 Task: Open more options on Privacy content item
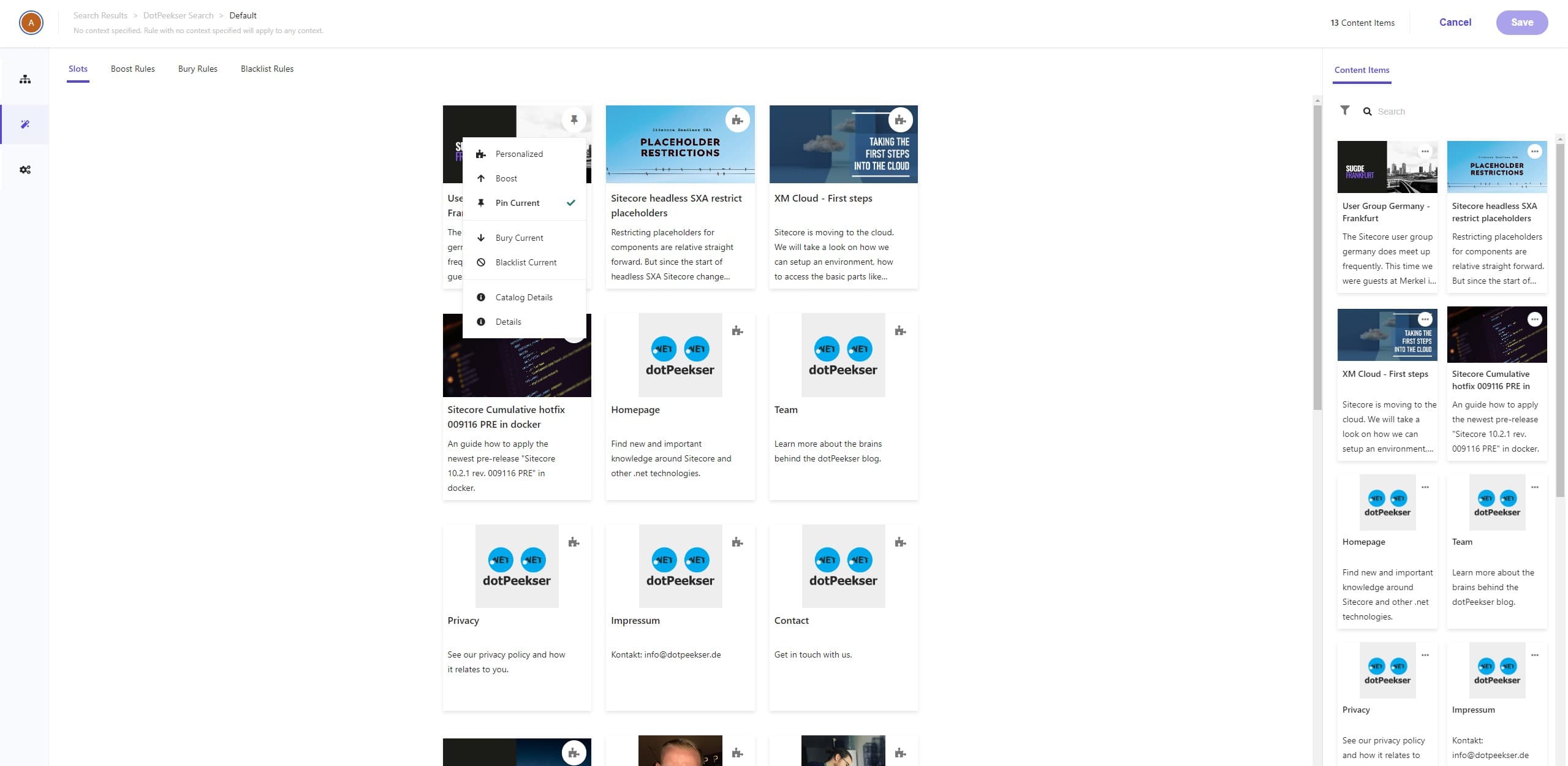coord(1425,655)
